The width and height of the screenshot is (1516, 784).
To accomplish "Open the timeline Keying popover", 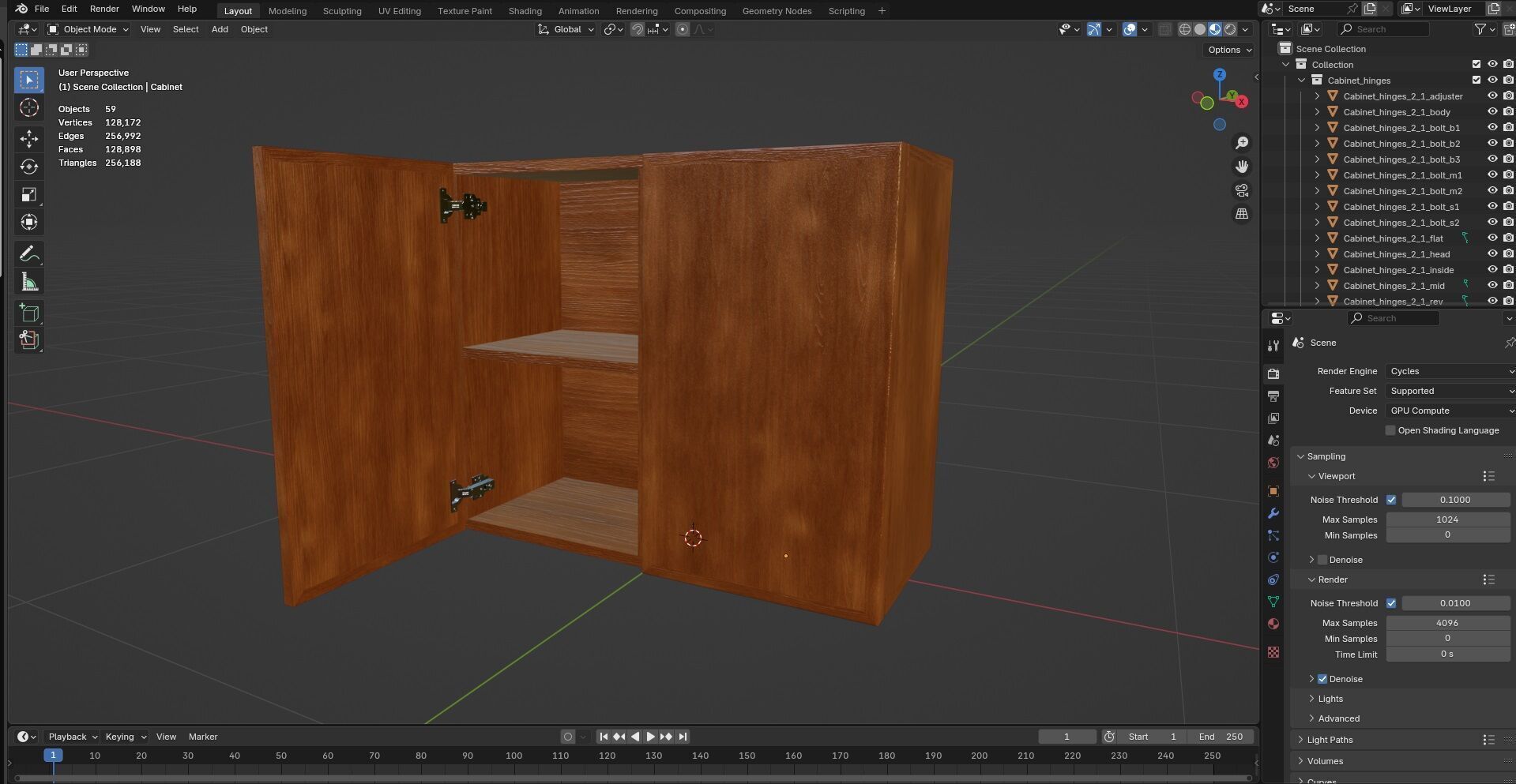I will pos(125,737).
